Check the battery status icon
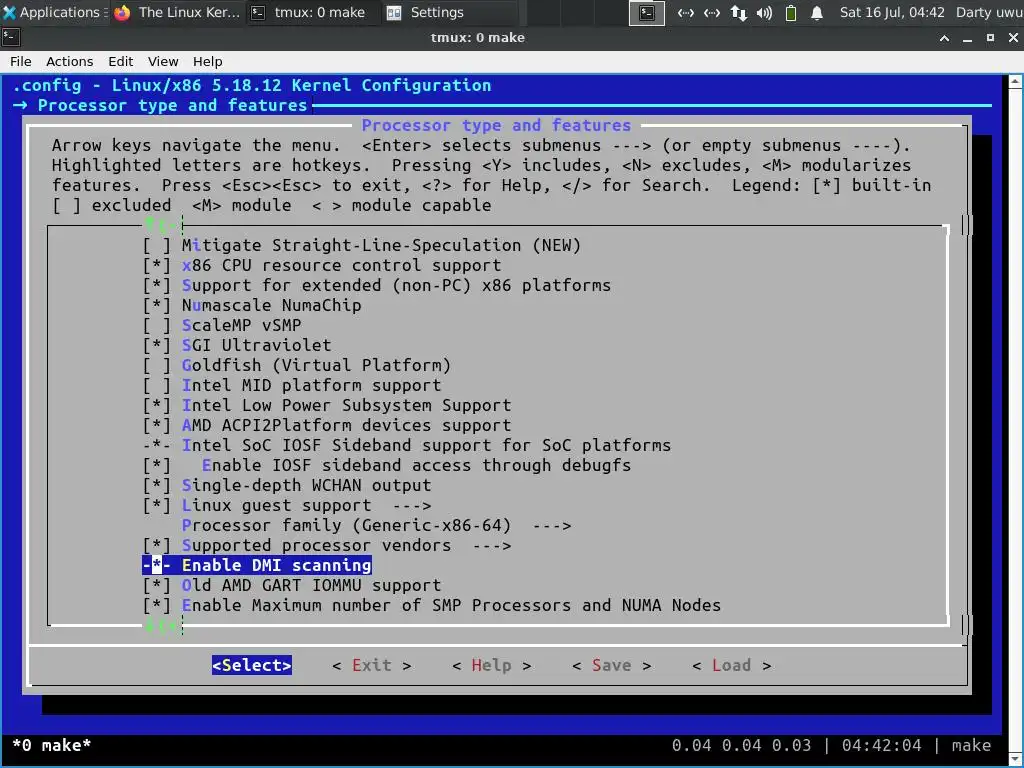This screenshot has height=768, width=1024. (x=791, y=12)
